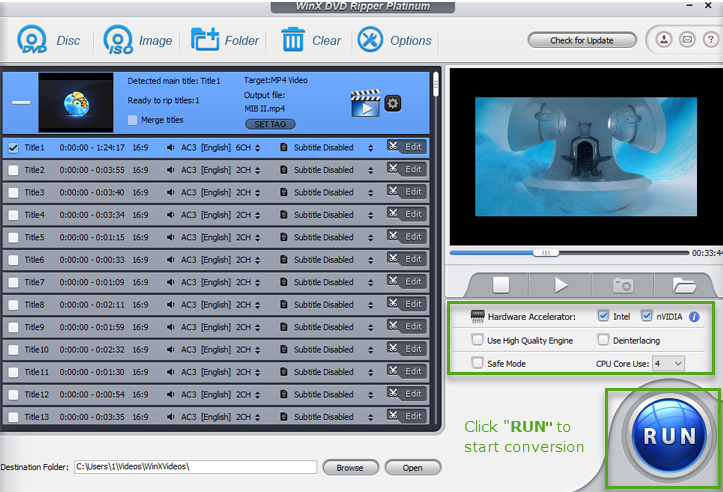Click the email envelope icon
Viewport: 723px width, 492px height.
(x=687, y=40)
